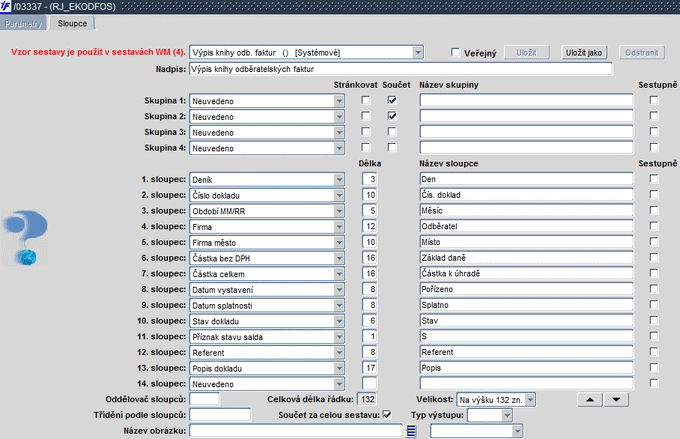Check Sestupně for 7. sloupec row

(654, 273)
